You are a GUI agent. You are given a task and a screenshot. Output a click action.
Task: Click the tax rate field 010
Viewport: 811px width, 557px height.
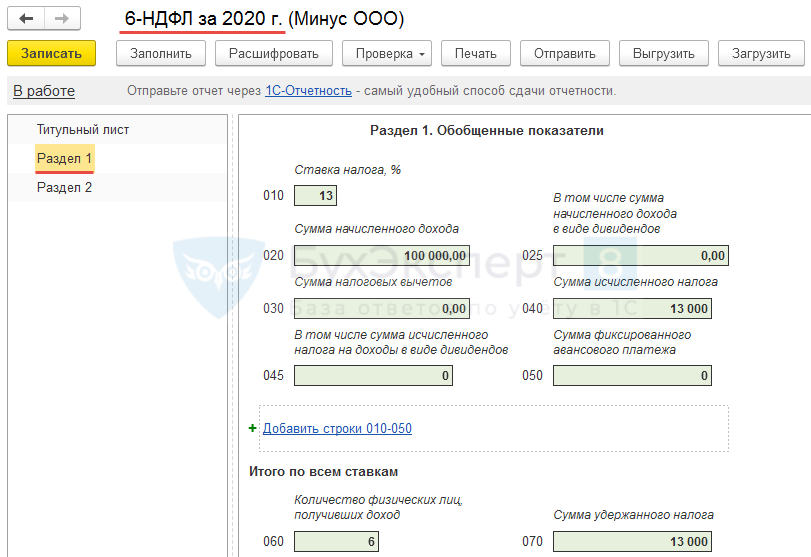pos(316,195)
